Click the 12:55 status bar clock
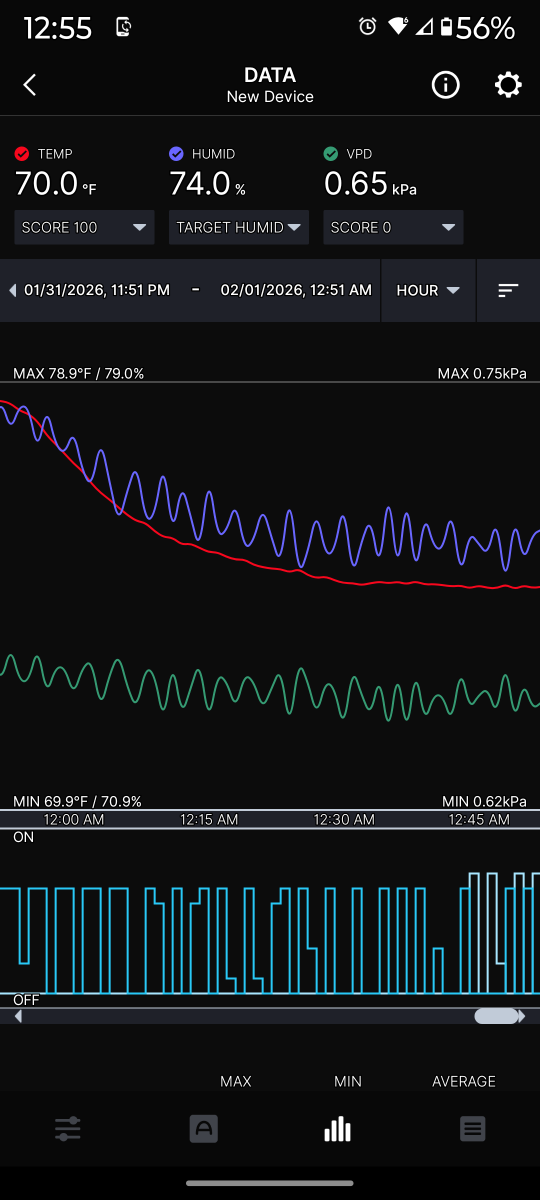 tap(57, 28)
